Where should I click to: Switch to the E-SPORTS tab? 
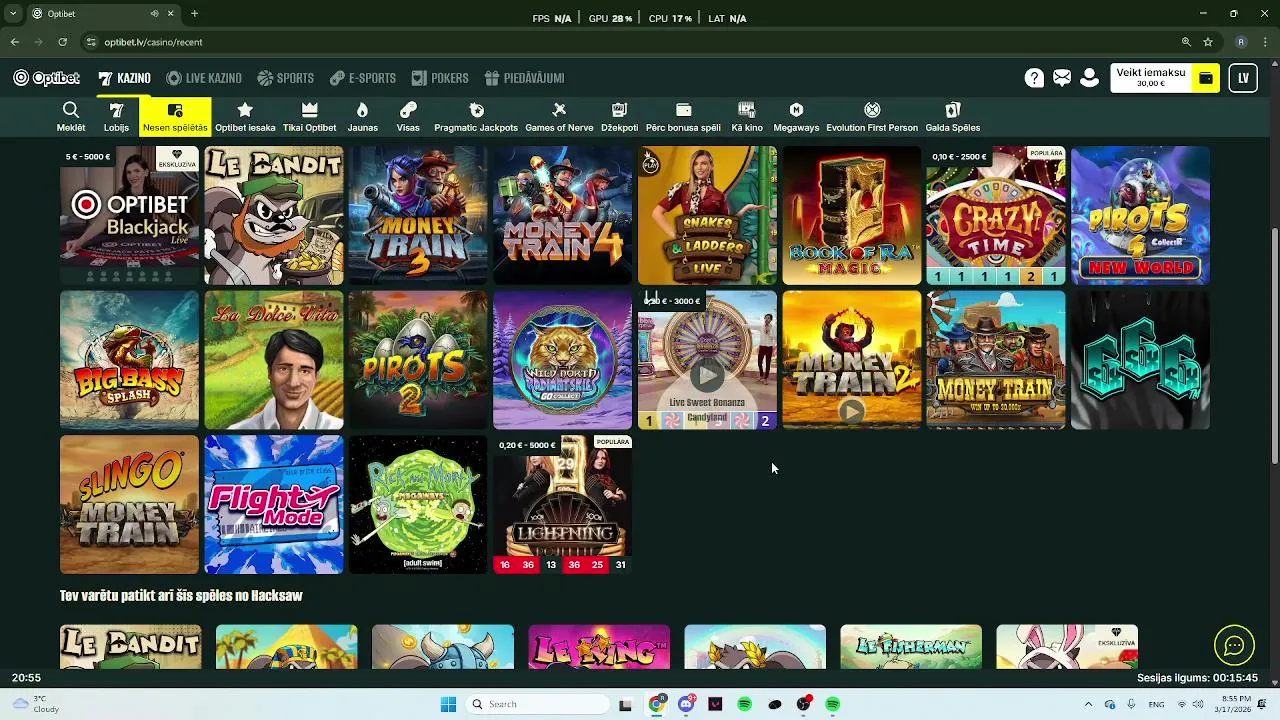pos(362,78)
